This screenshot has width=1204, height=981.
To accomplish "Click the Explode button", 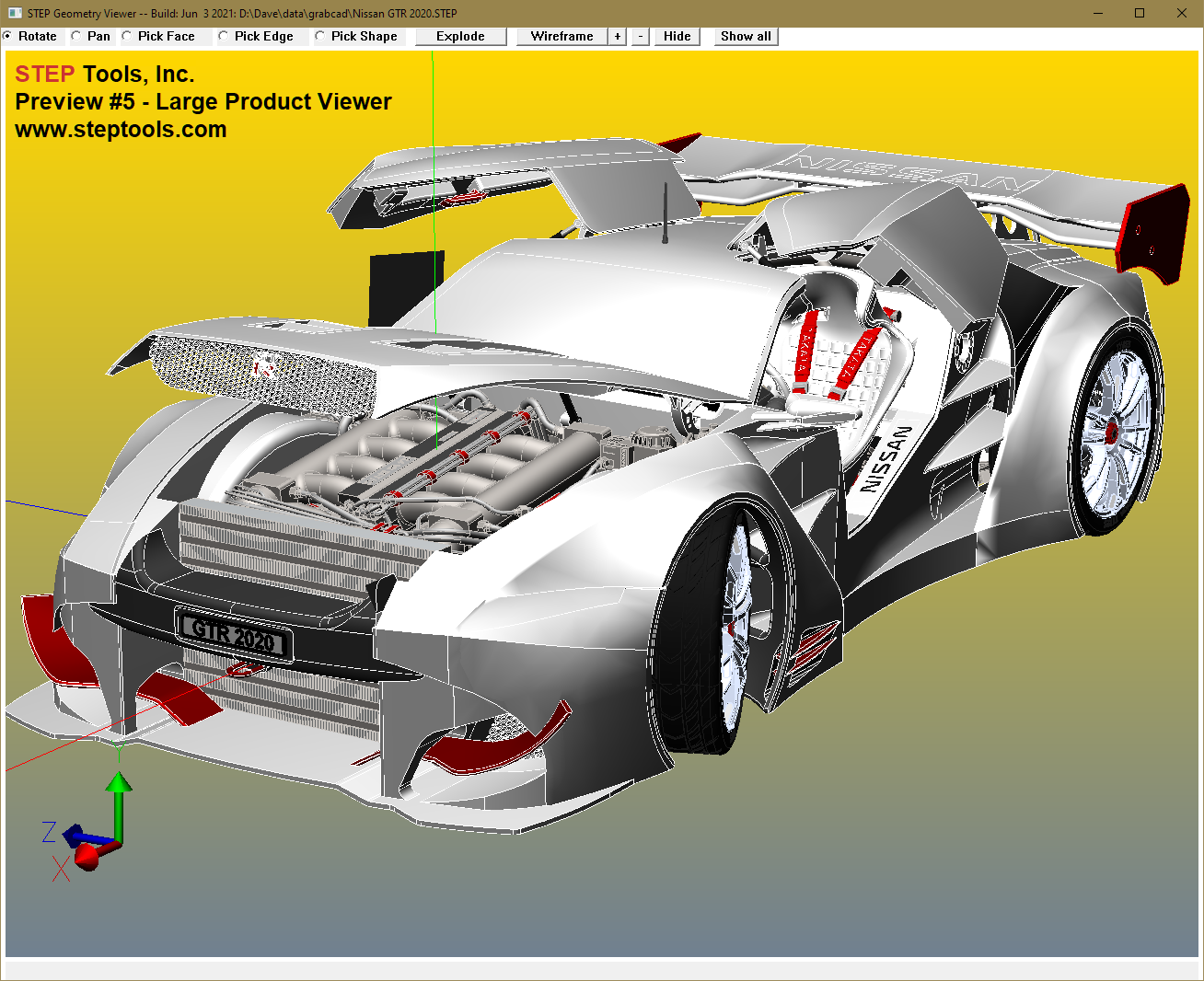I will (460, 36).
